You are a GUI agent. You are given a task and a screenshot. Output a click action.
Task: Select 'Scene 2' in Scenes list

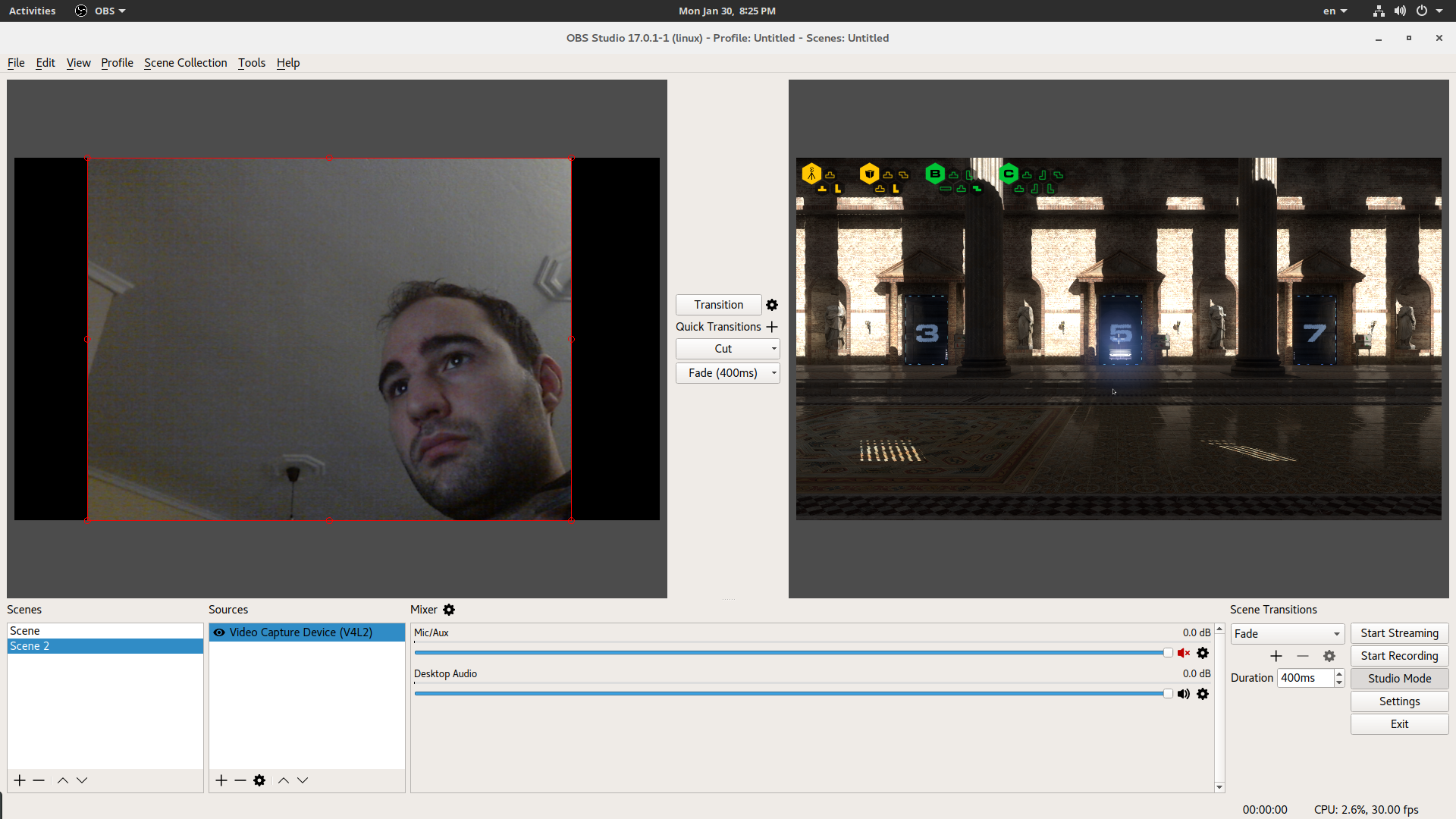105,646
